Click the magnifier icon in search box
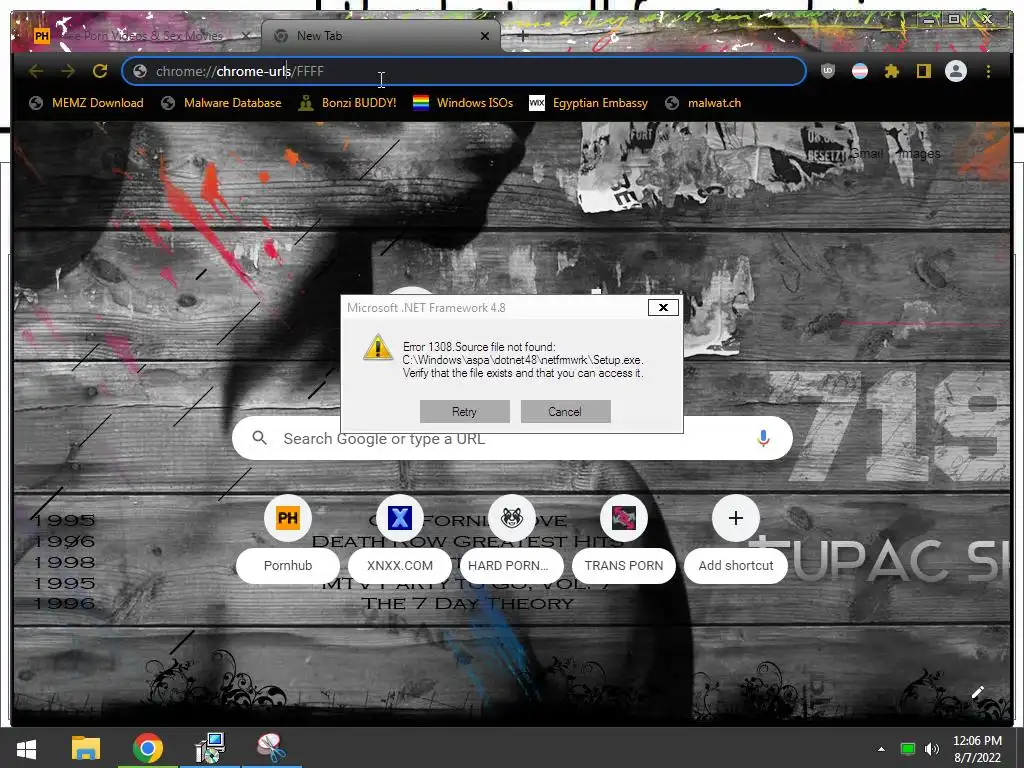Viewport: 1024px width, 768px height. pyautogui.click(x=259, y=438)
